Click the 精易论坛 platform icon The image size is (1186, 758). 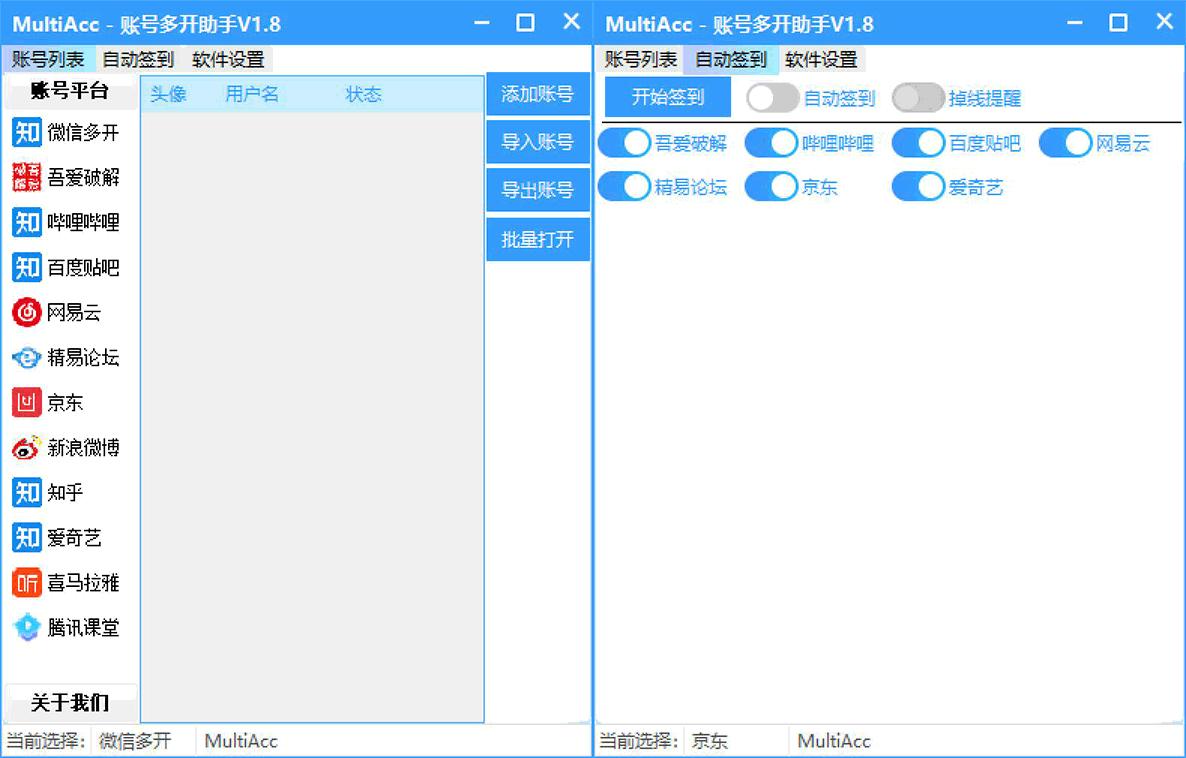click(26, 358)
